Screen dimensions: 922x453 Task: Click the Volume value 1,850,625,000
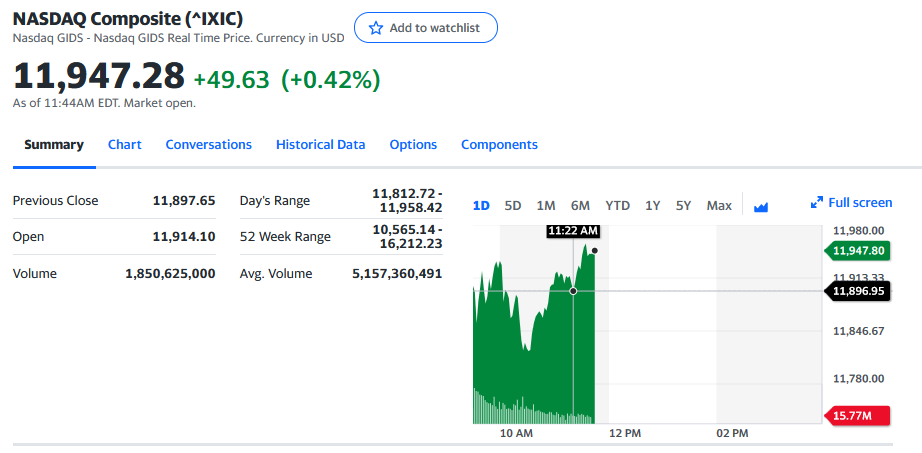[170, 274]
